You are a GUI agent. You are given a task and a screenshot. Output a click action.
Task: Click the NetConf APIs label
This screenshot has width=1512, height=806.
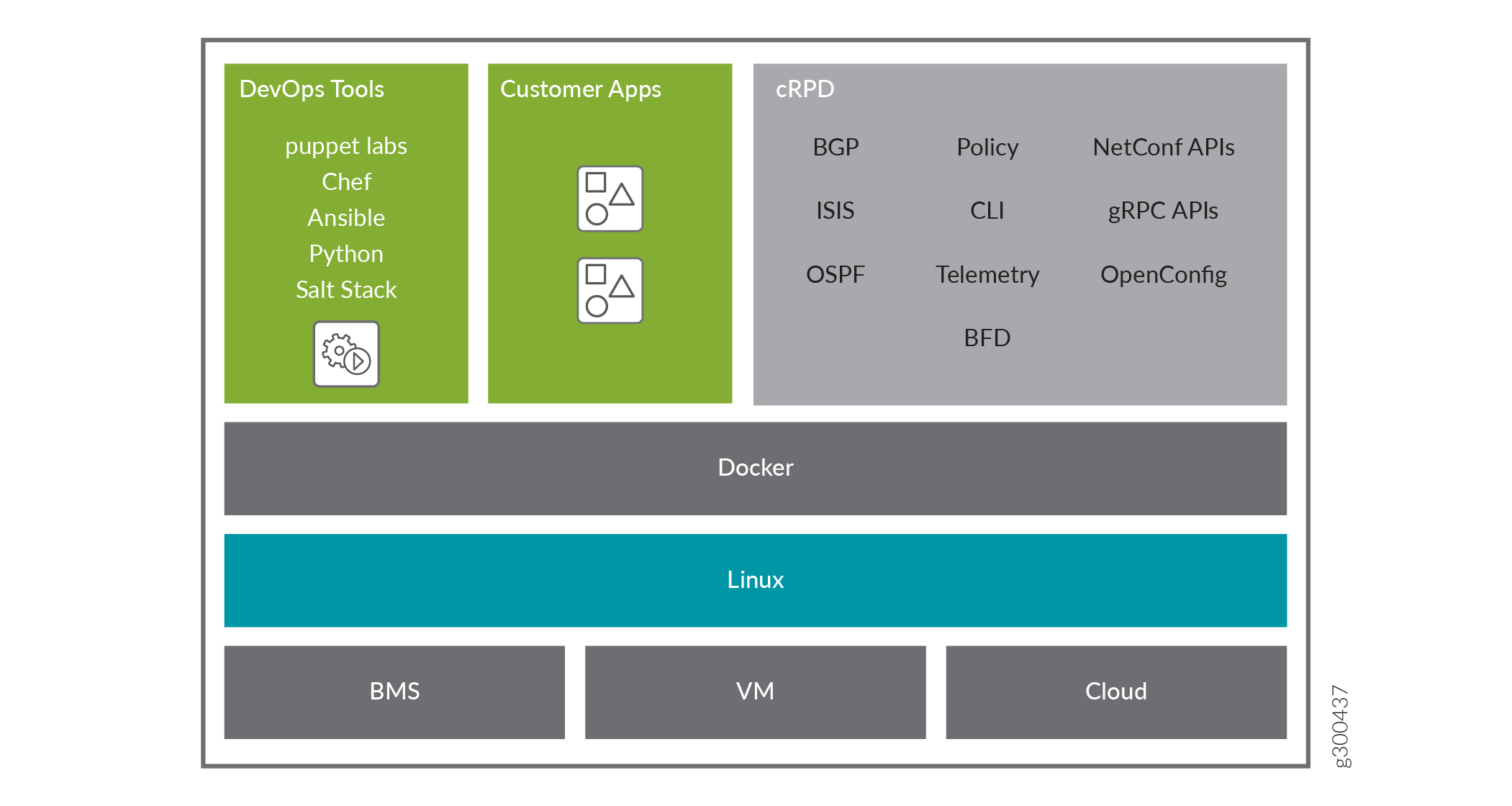click(x=1164, y=147)
